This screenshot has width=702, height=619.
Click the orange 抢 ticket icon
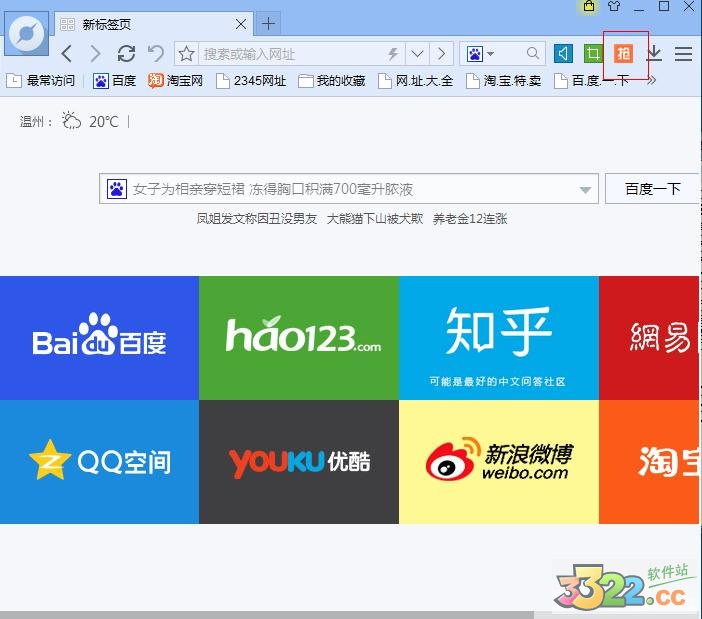[623, 54]
